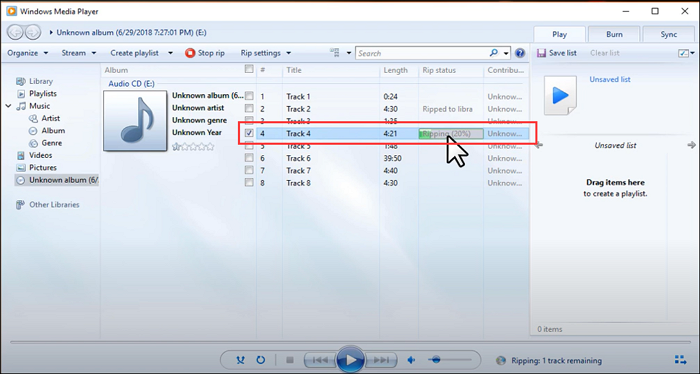This screenshot has width=700, height=374.
Task: Expand the View options dropdown arrow
Action: click(x=349, y=53)
